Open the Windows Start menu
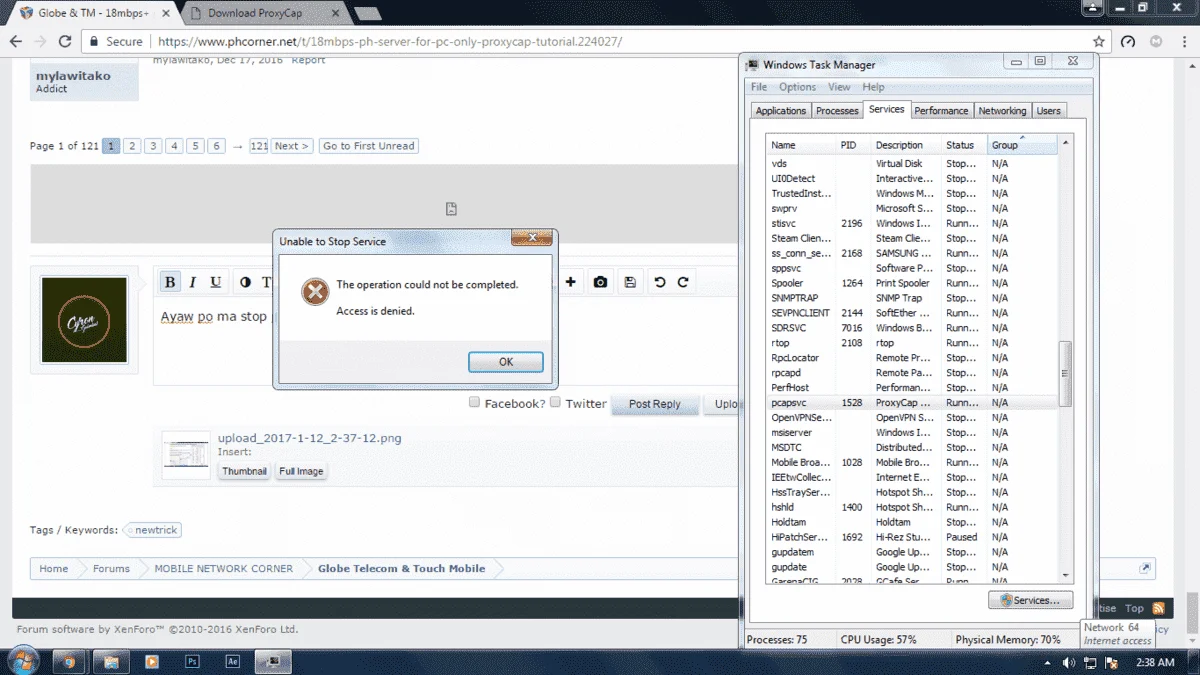 23,661
